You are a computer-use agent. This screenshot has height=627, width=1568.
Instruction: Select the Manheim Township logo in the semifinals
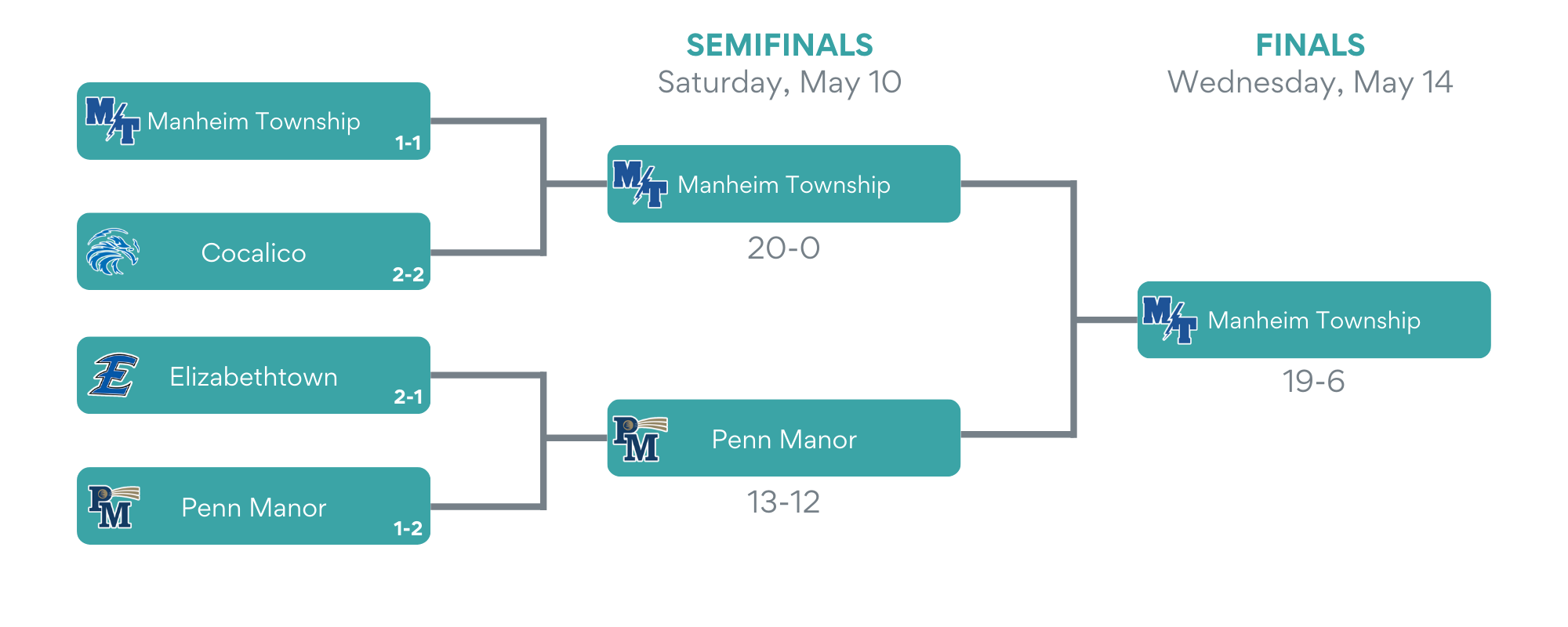(x=641, y=183)
